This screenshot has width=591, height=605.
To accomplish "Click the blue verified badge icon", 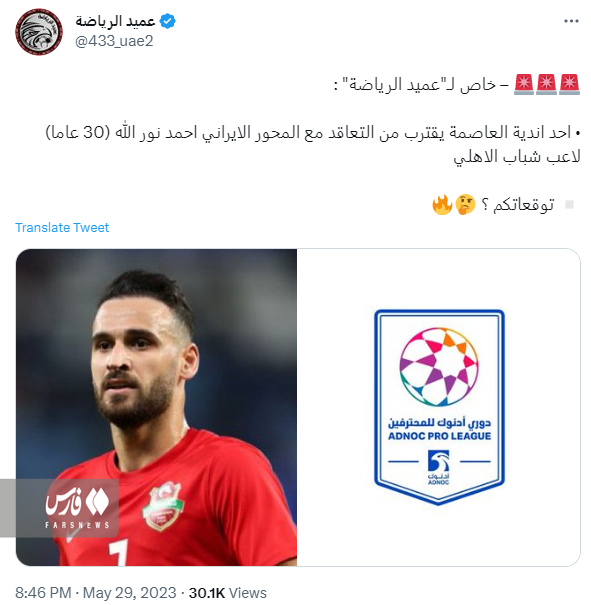I will pyautogui.click(x=167, y=21).
